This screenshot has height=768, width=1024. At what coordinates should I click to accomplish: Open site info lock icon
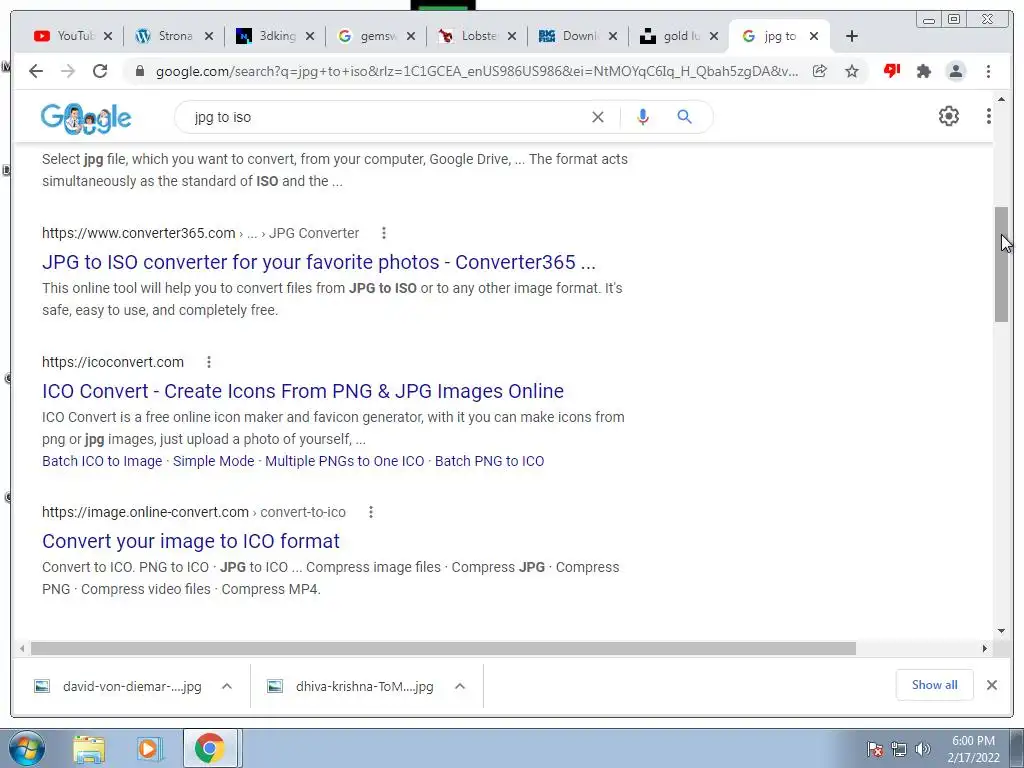pos(139,71)
